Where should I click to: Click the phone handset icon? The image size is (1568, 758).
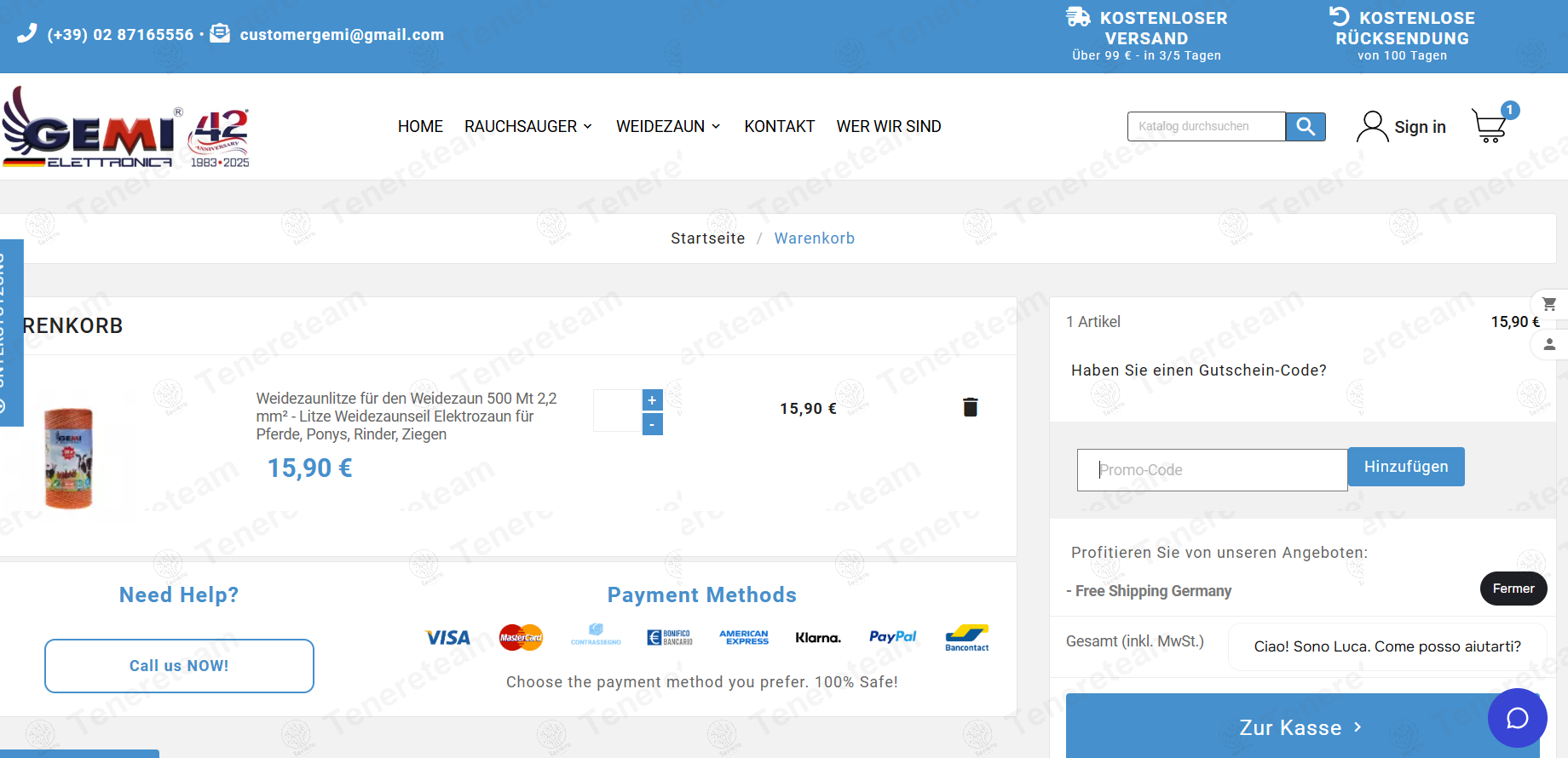pyautogui.click(x=27, y=33)
